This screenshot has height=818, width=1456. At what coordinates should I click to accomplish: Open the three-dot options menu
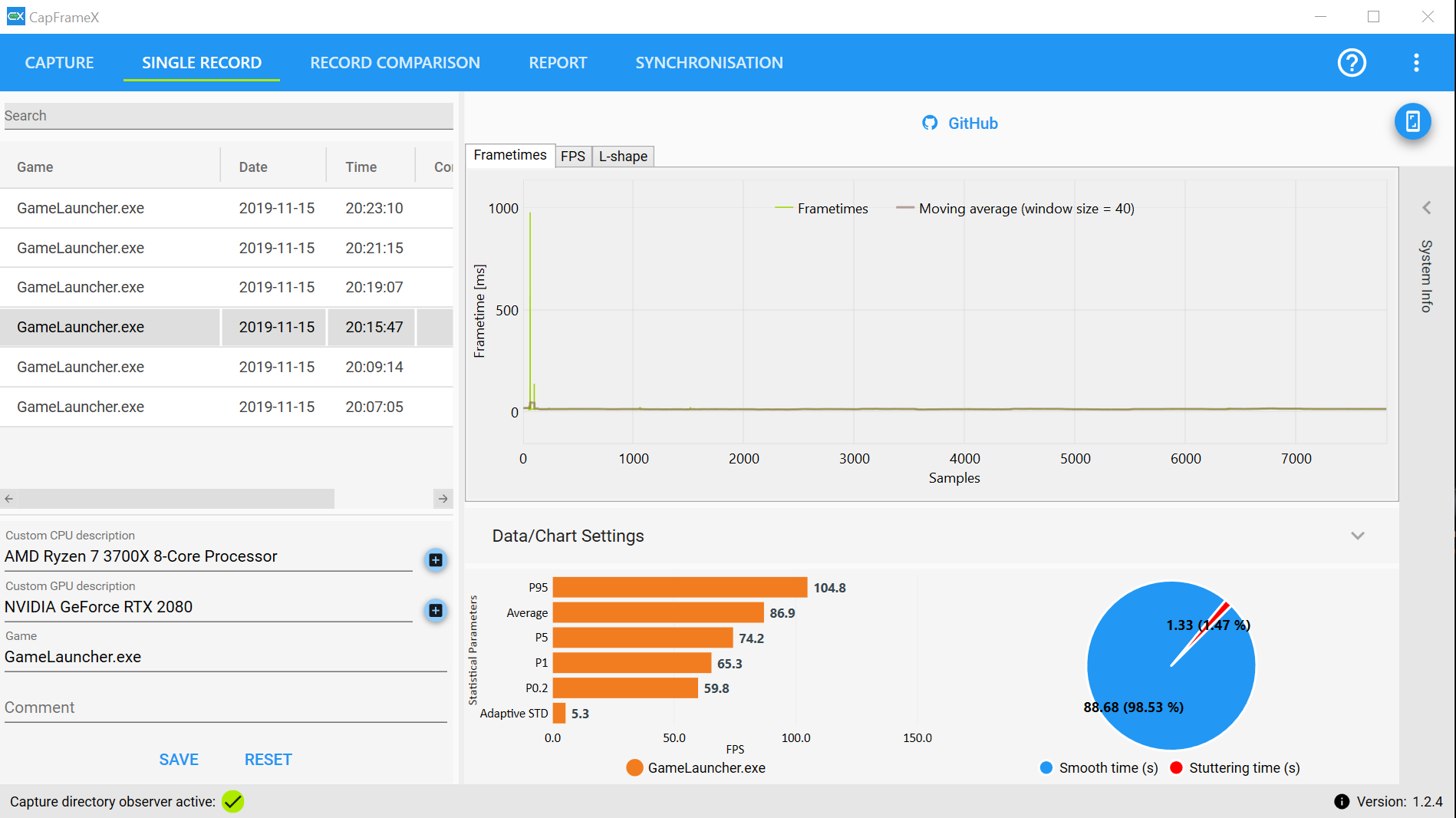pyautogui.click(x=1416, y=62)
